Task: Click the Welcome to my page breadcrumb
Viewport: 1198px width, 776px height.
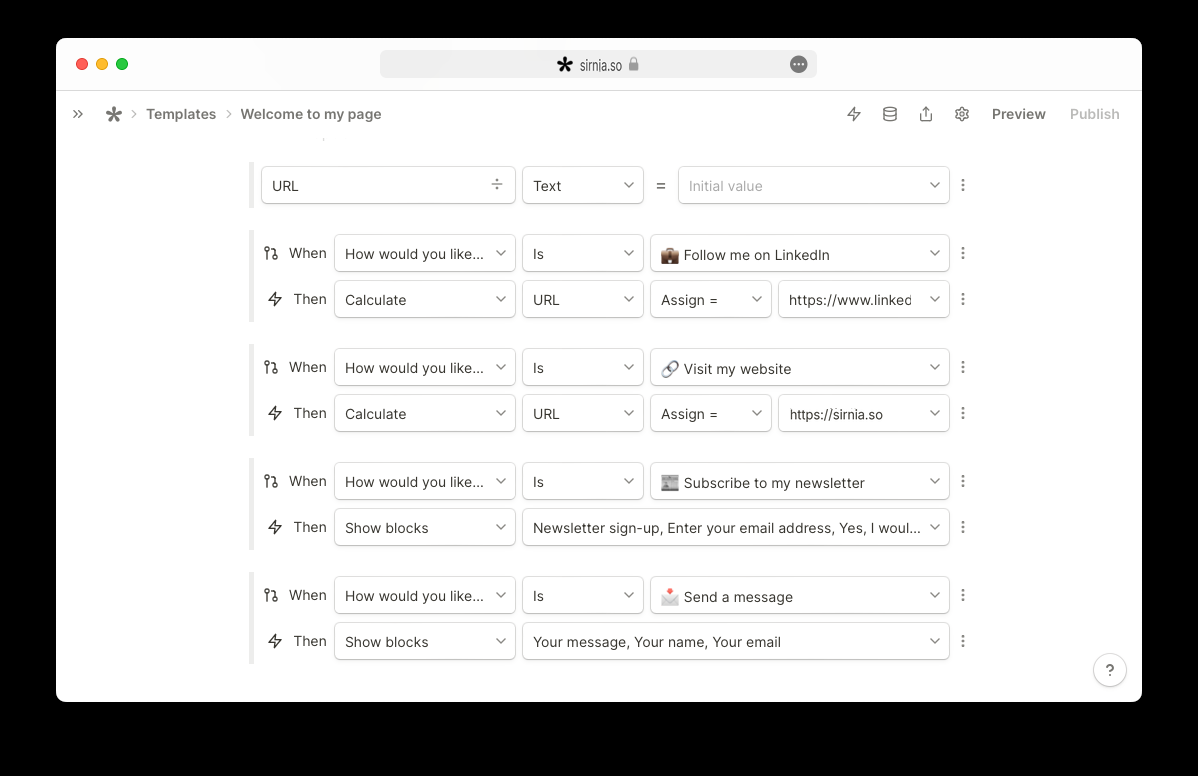Action: click(x=311, y=115)
